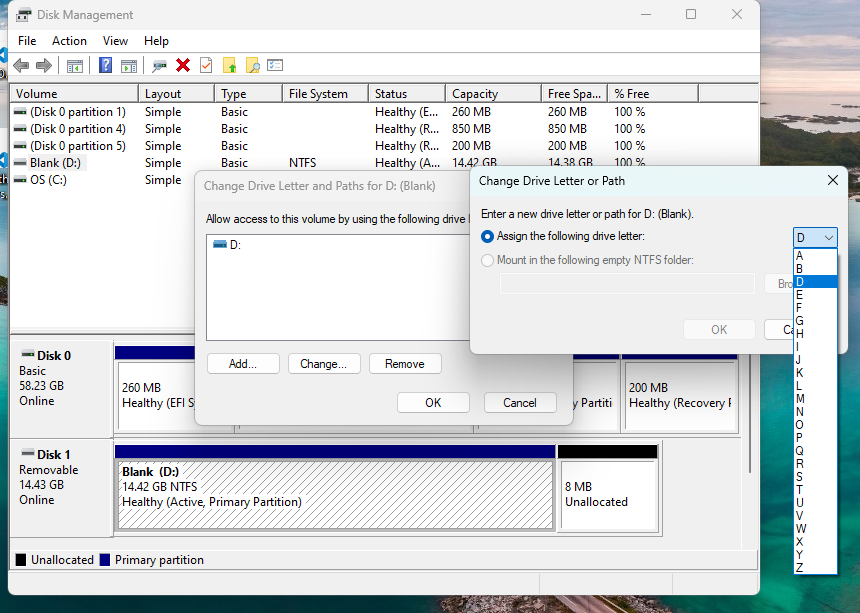860x613 pixels.
Task: Click the folder with green arrow icon
Action: pos(230,65)
